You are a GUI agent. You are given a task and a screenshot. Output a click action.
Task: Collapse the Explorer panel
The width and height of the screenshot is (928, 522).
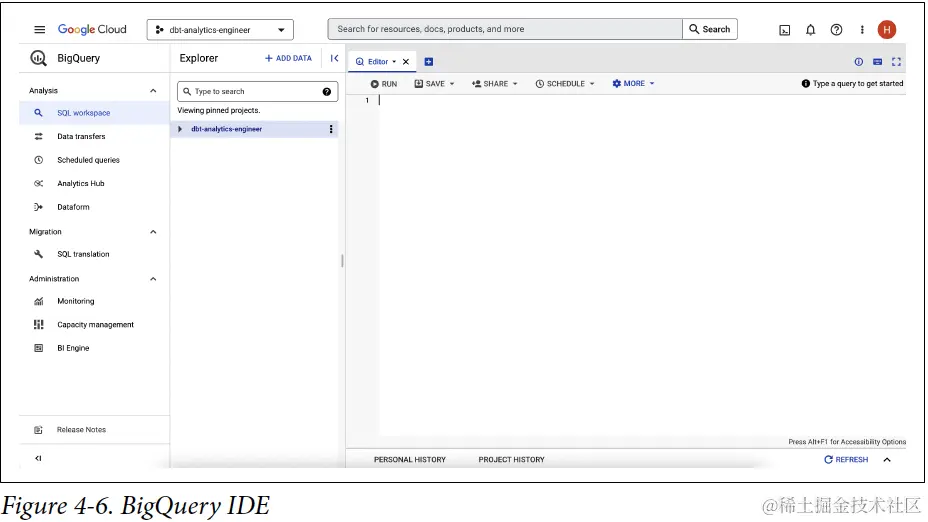334,58
